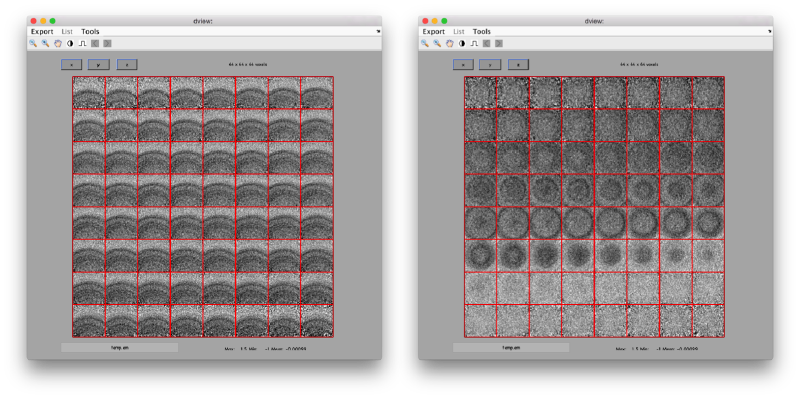
Task: Open Tools menu in the circular-slices window
Action: click(x=482, y=32)
